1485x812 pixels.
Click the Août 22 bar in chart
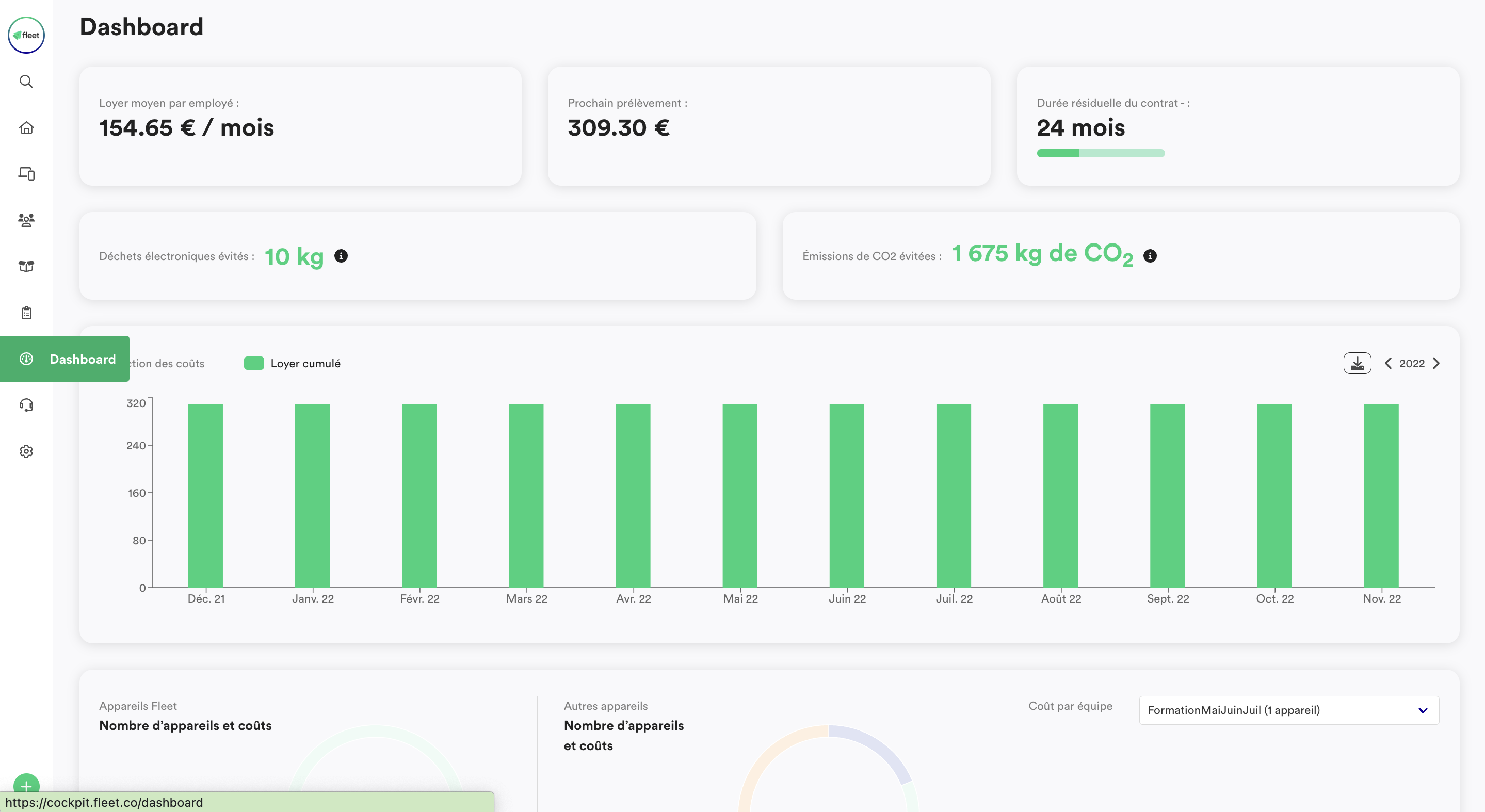click(1060, 496)
